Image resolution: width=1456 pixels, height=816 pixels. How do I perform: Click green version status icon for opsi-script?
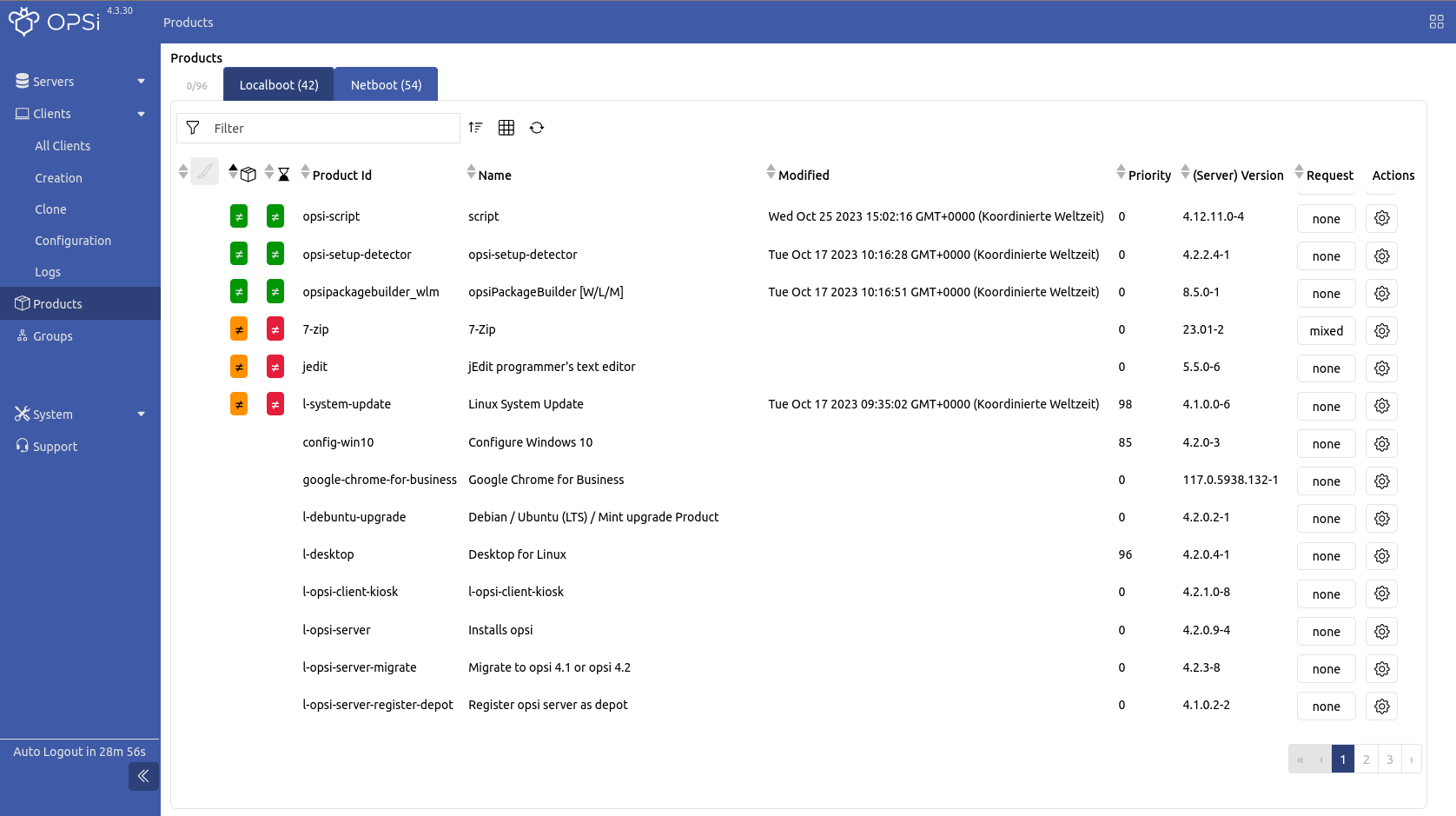click(239, 216)
